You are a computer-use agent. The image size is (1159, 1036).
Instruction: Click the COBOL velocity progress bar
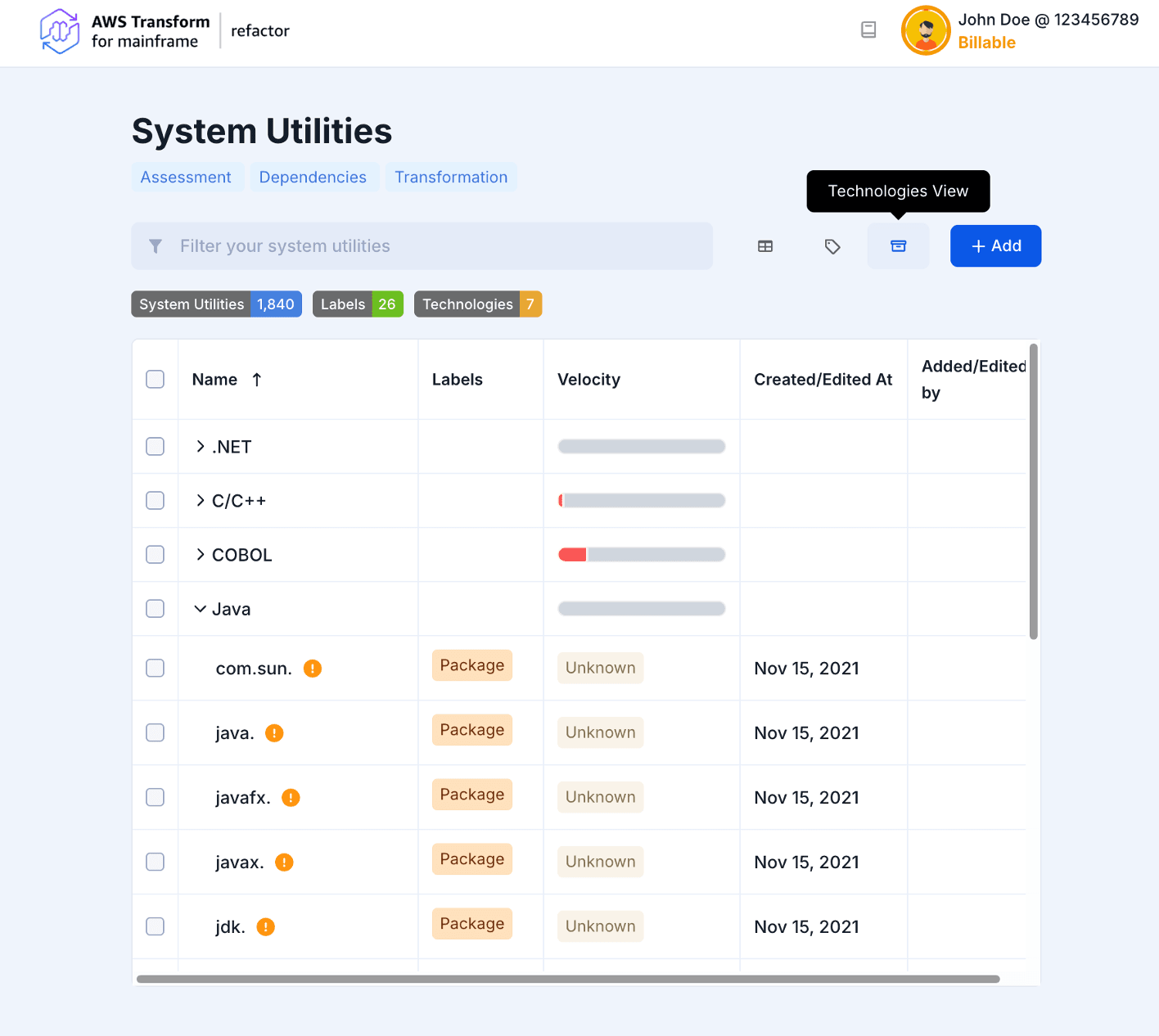pyautogui.click(x=641, y=555)
